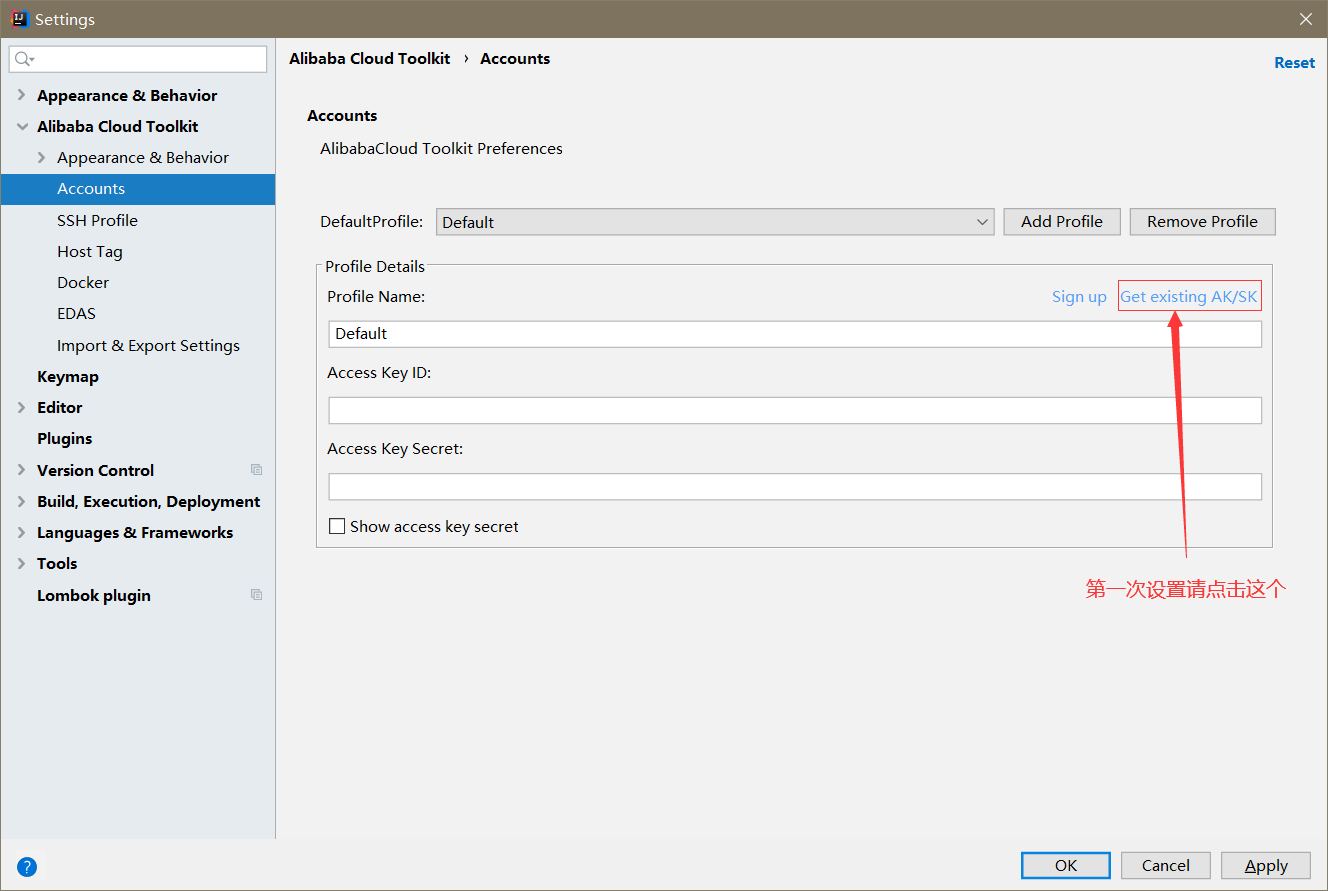
Task: Click the Alibaba Cloud Toolkit breadcrumb
Action: [370, 58]
